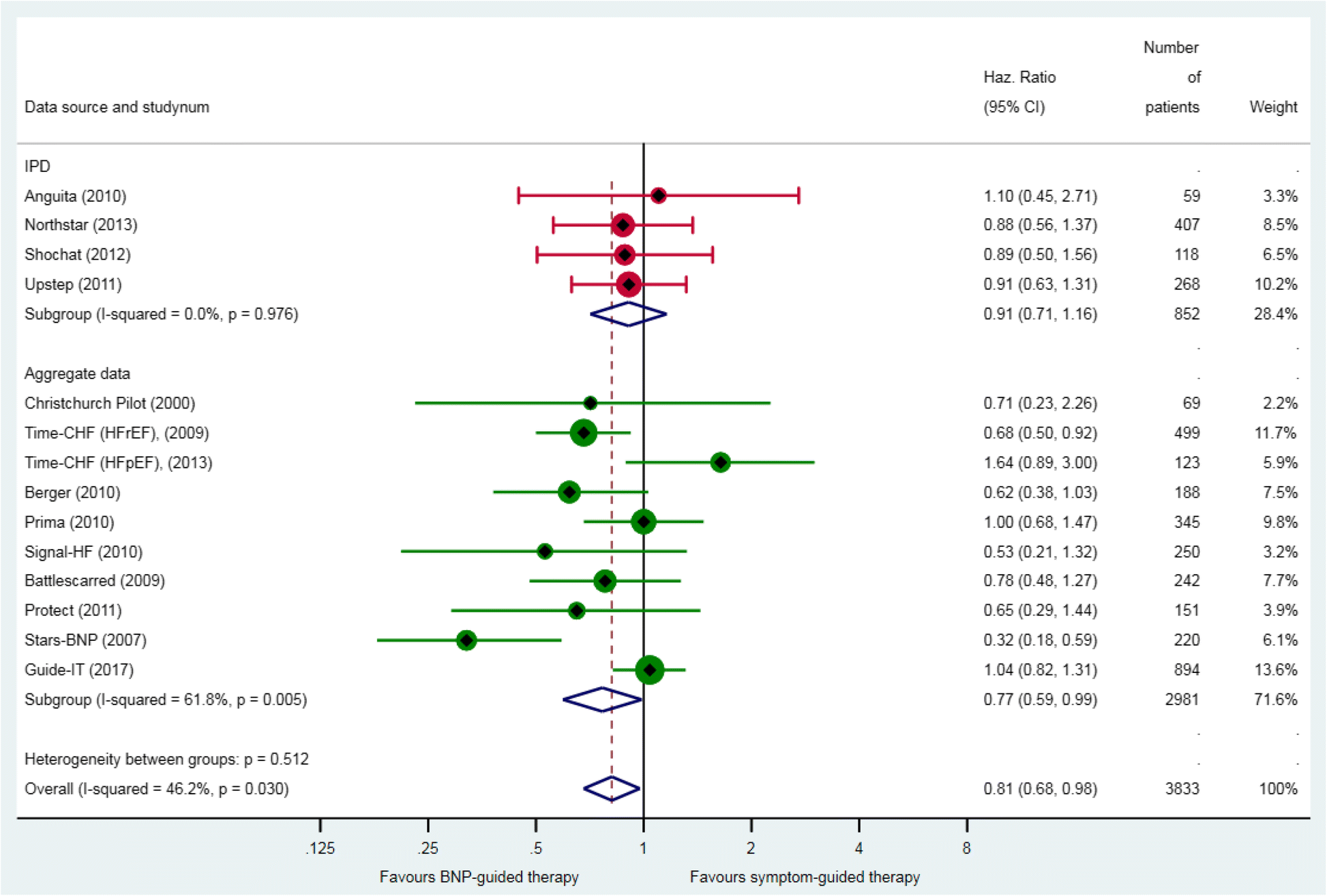Click the 'IPD' group heading
Viewport: 1327px width, 896px height.
37,166
